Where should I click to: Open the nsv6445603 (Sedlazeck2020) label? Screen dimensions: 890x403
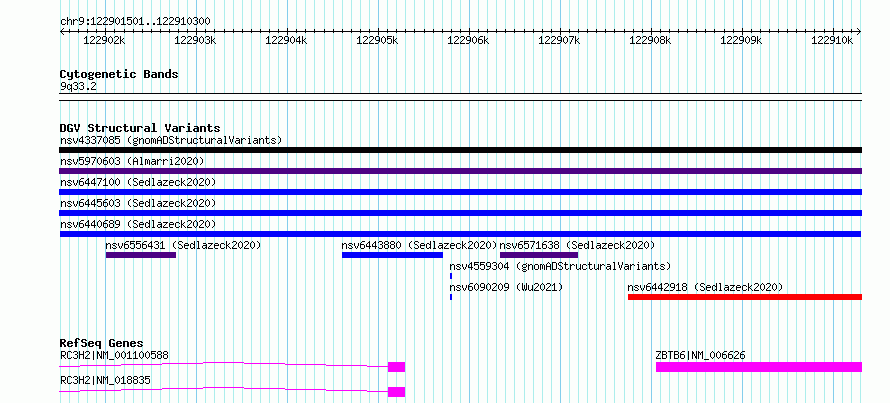[138, 203]
